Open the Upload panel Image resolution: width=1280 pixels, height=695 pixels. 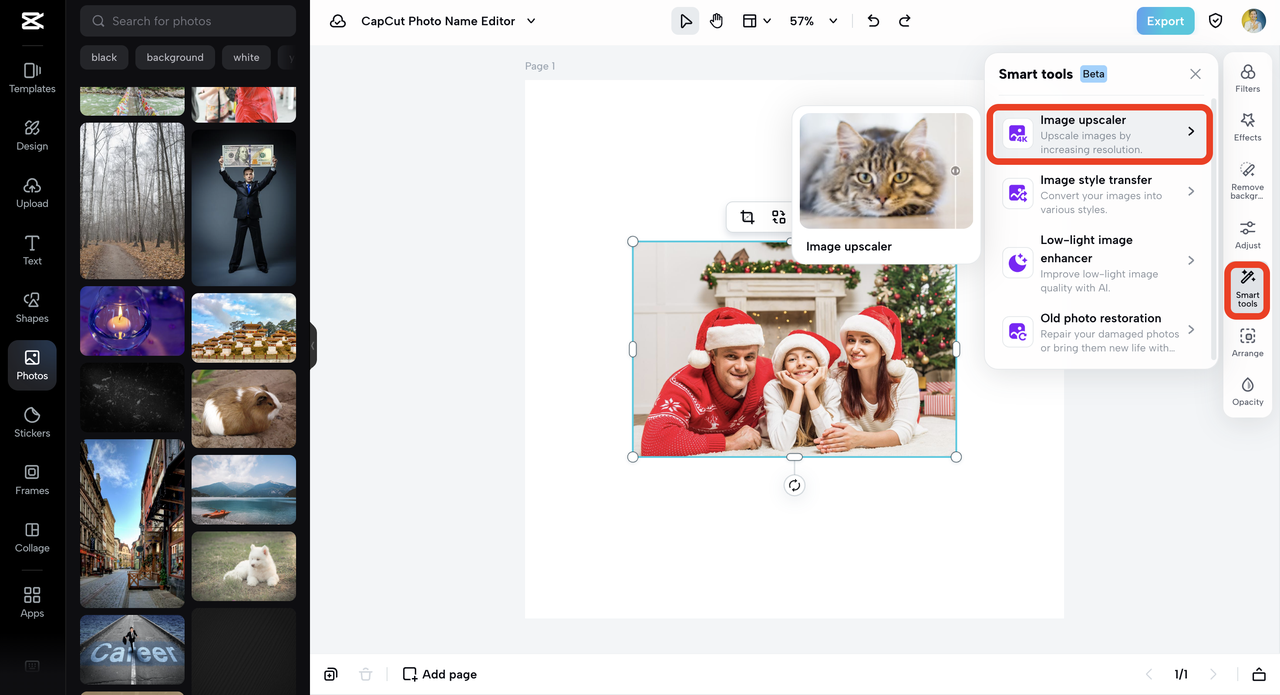32,192
